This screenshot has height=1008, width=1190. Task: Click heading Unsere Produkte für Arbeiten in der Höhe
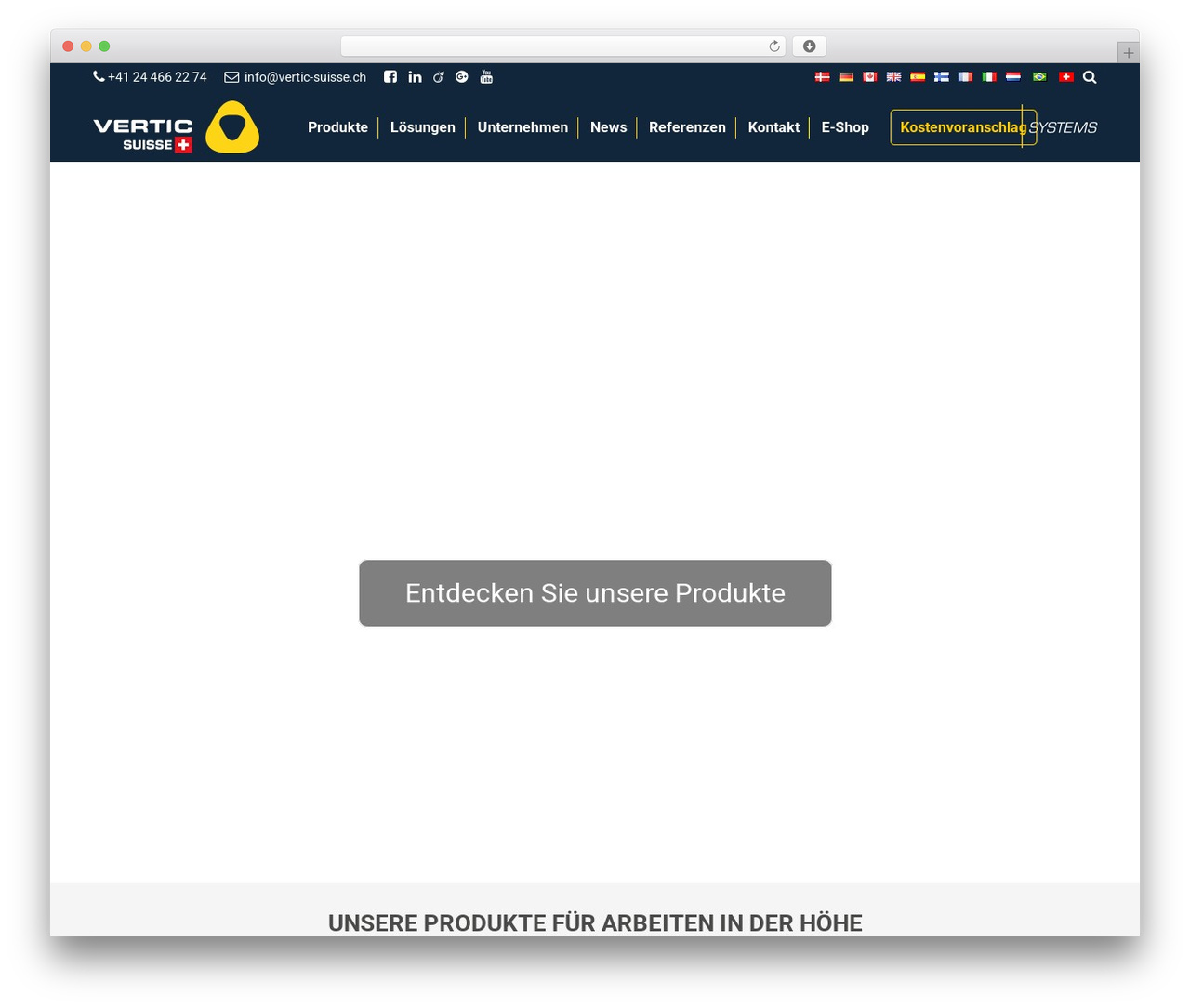595,922
